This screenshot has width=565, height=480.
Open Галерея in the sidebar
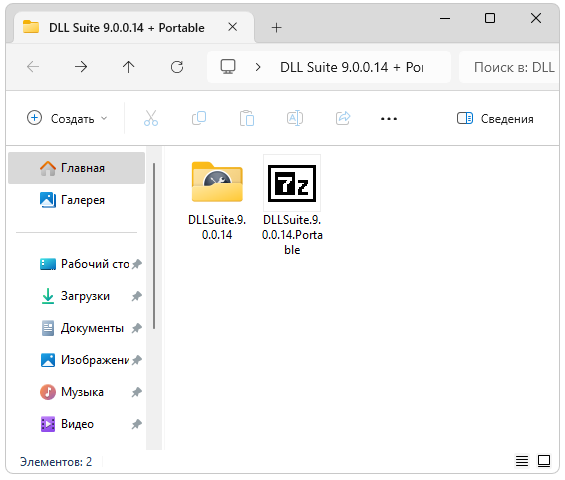tap(76, 200)
